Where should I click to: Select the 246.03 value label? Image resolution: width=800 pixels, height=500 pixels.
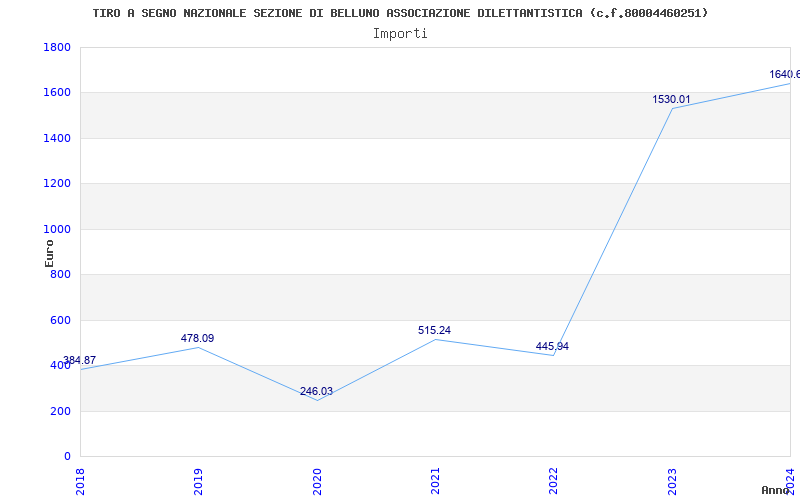[x=316, y=391]
